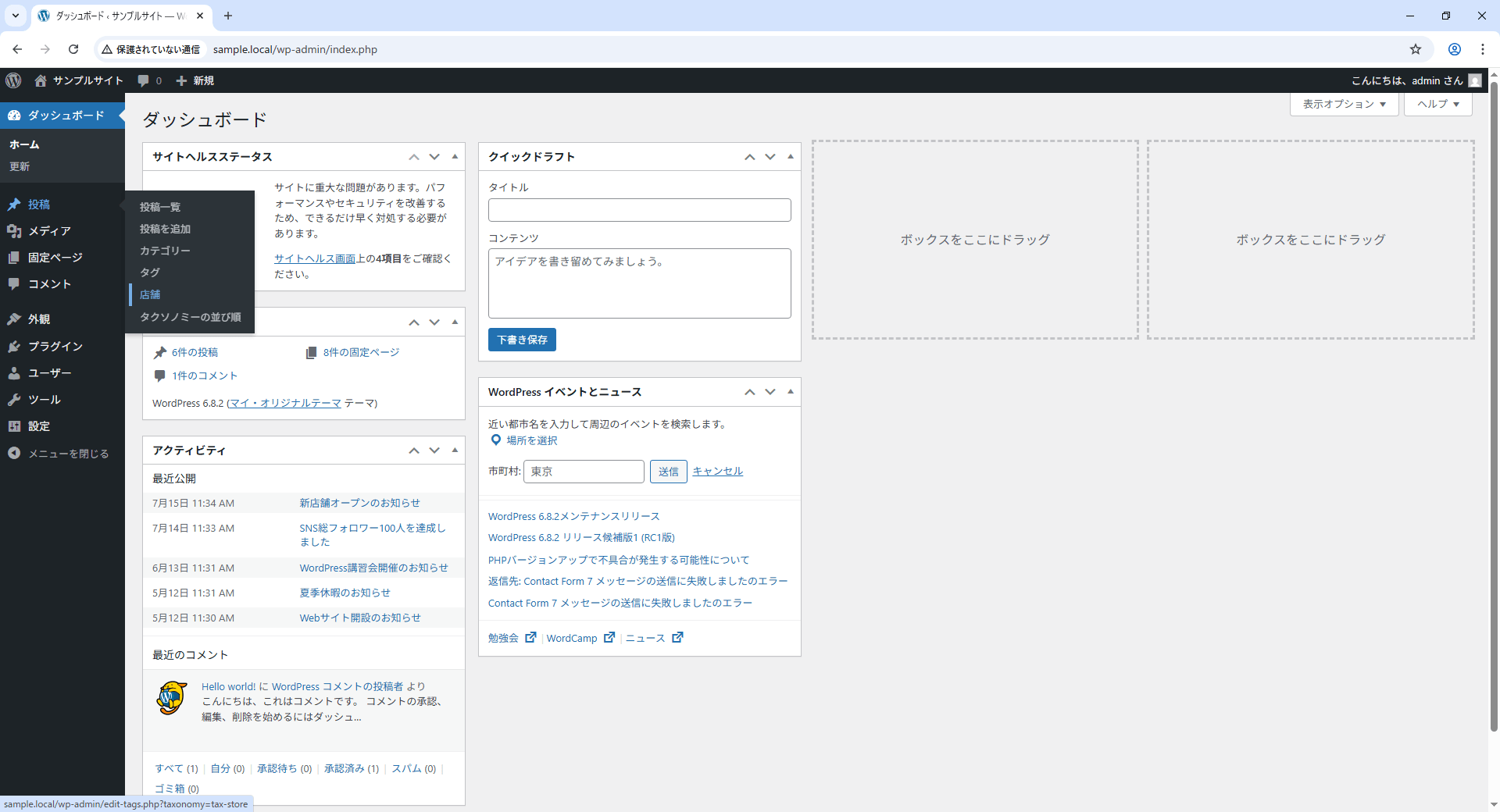This screenshot has height=812, width=1500.
Task: Open the tab search dropdown in Chrome
Action: click(x=15, y=16)
